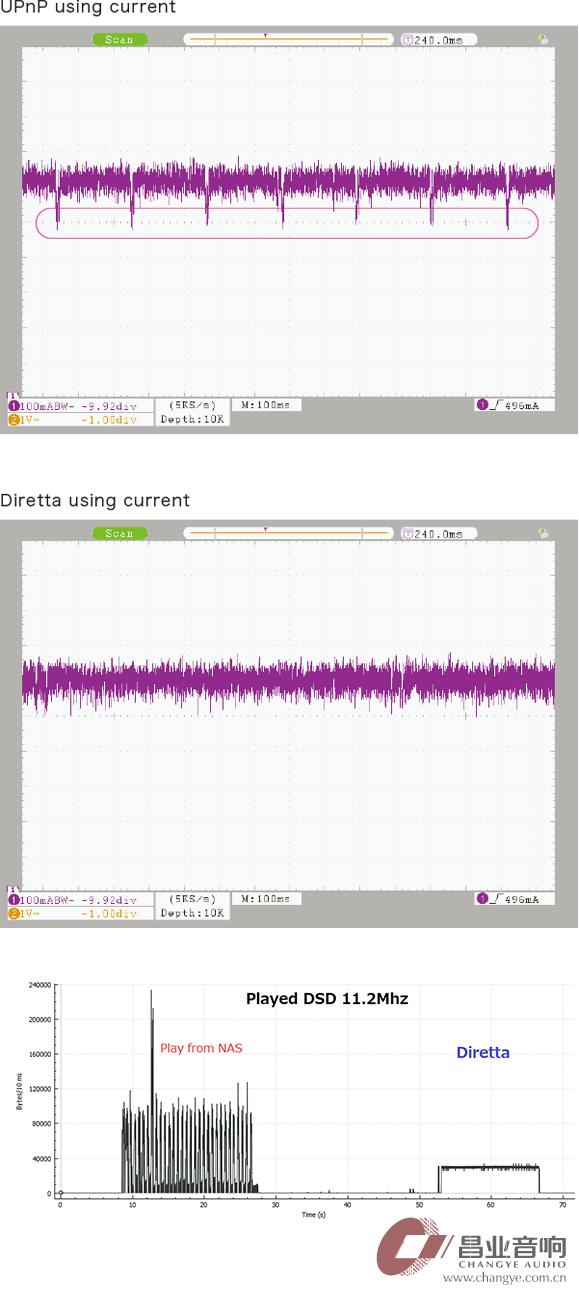579x1292 pixels.
Task: Click the Changye Audio logo
Action: (470, 1254)
